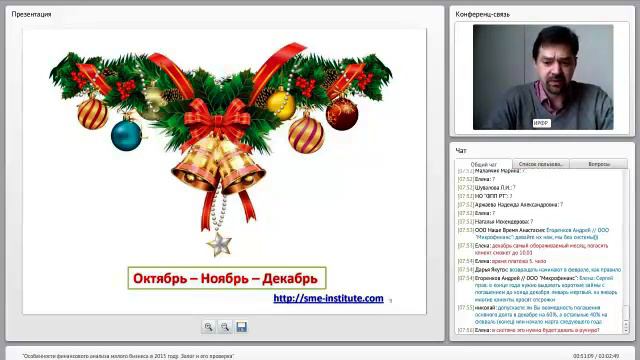This screenshot has width=640, height=360.
Task: Click the Чат panel title
Action: coord(461,151)
